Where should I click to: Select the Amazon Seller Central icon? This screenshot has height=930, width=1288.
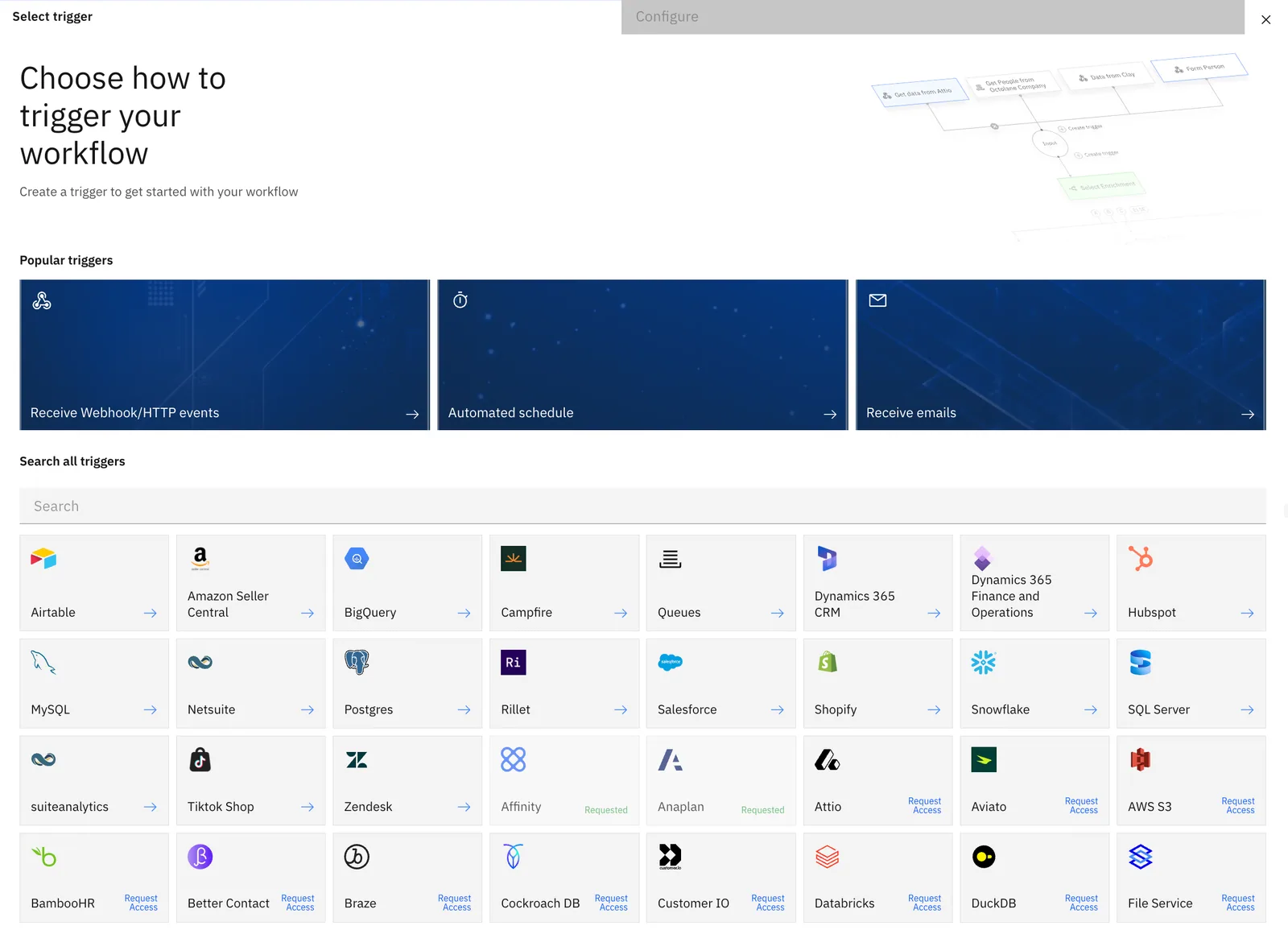(x=200, y=559)
